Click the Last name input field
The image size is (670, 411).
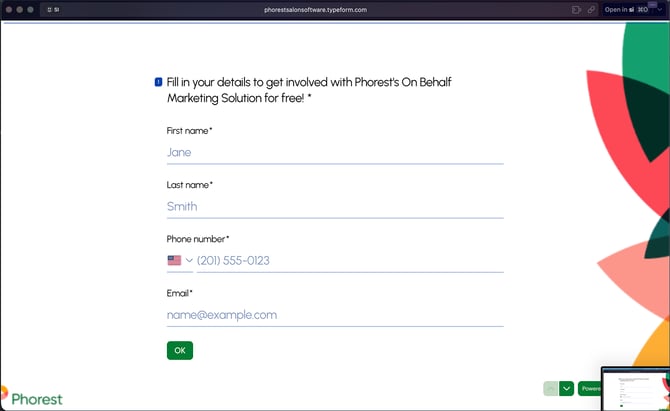(335, 207)
